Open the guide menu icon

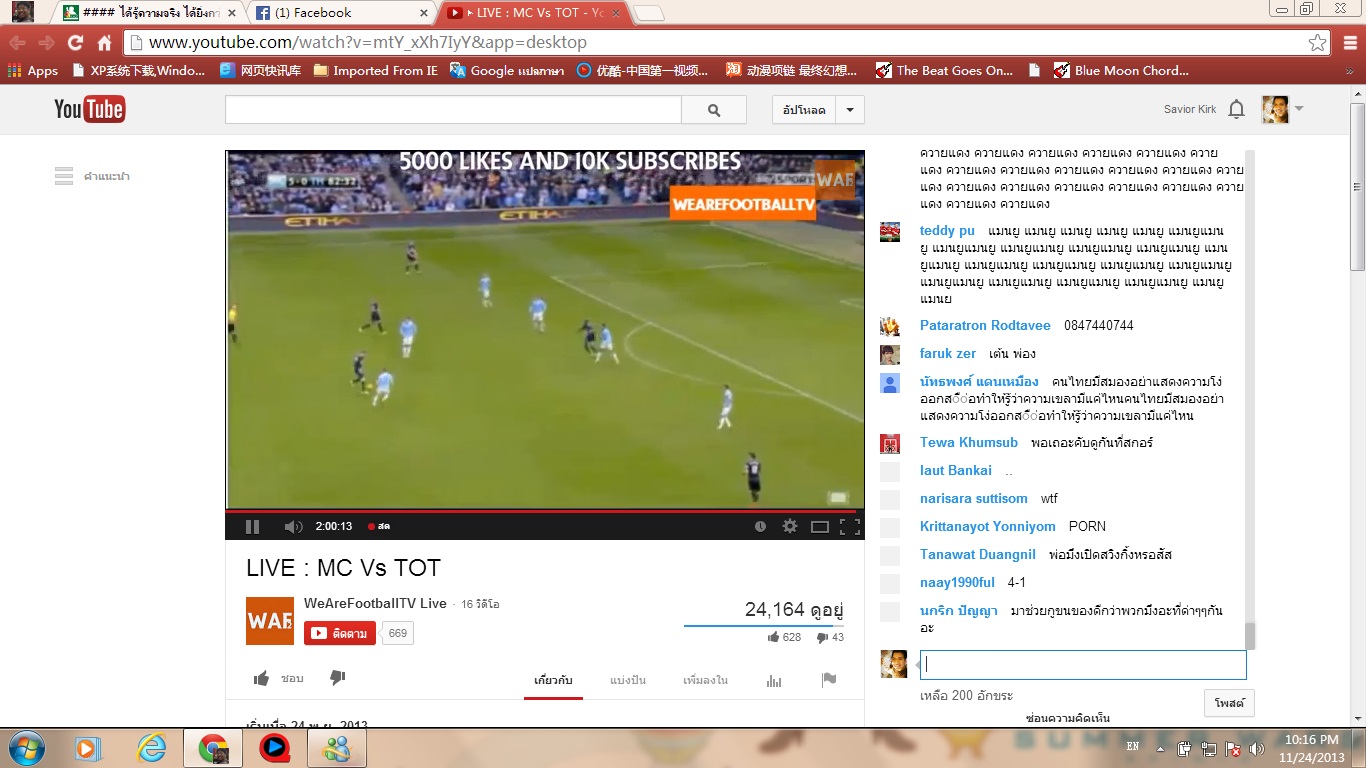[64, 176]
